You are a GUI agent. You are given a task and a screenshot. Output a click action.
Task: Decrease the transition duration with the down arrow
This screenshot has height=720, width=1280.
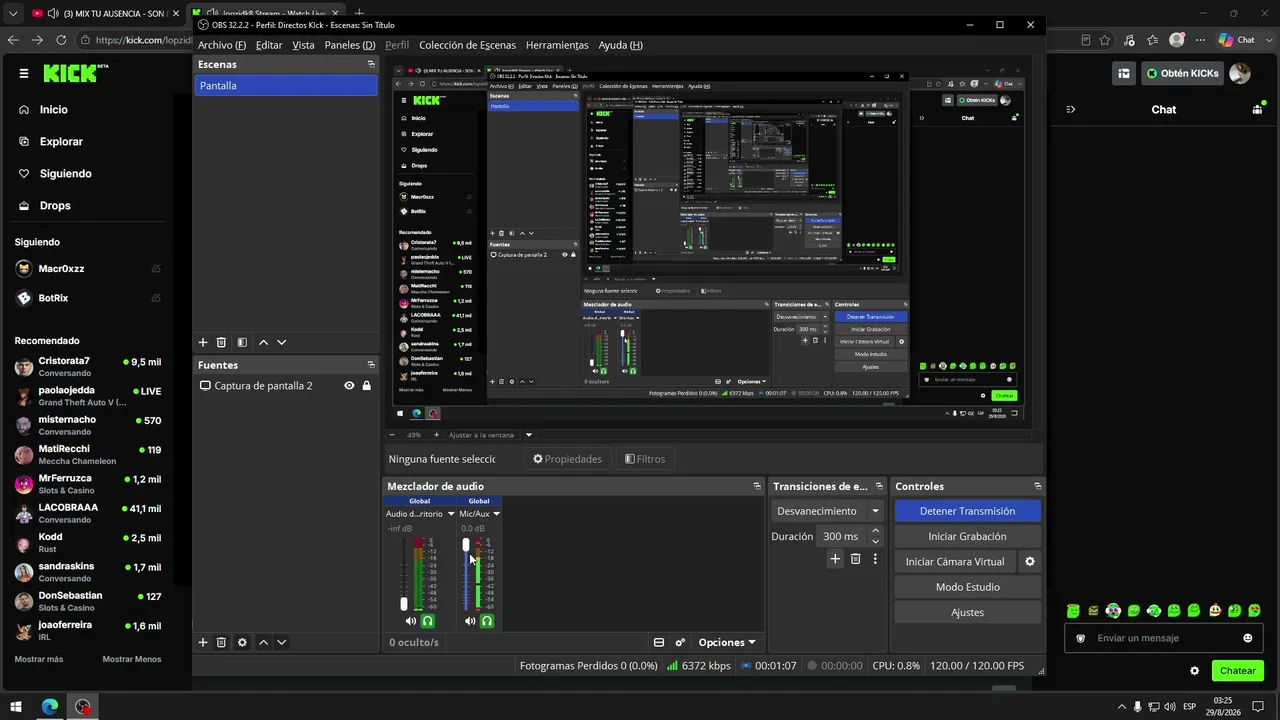[x=875, y=541]
